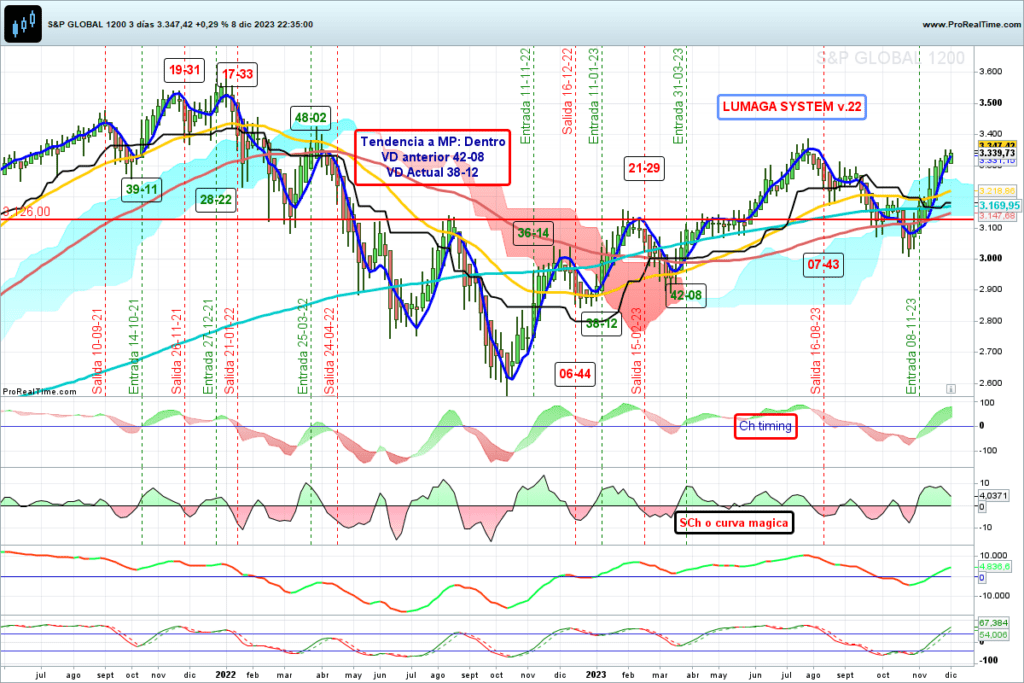Screen dimensions: 1024x683
Task: Click the 4.836,6 indicator value tag
Action: (x=995, y=567)
